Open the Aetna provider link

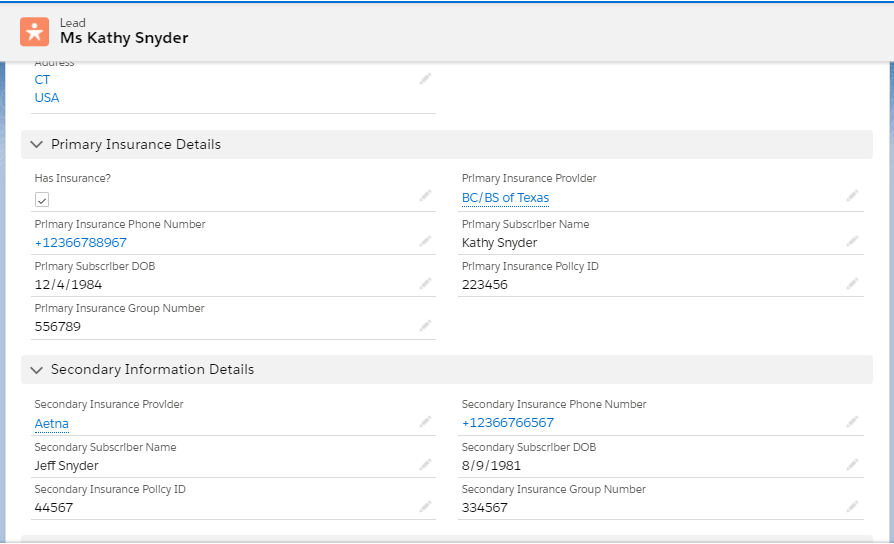click(52, 424)
